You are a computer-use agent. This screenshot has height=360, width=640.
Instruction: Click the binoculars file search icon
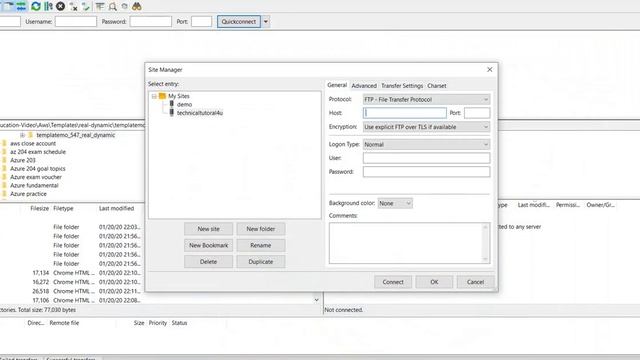[137, 6]
